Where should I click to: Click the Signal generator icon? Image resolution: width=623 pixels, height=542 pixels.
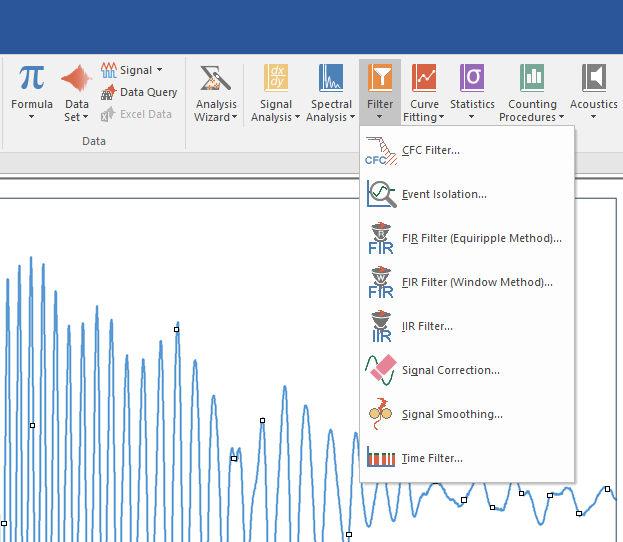click(x=108, y=70)
